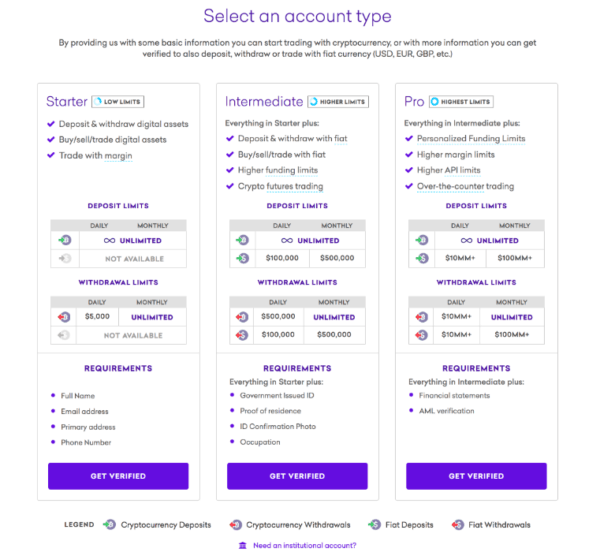Click Cryptocurrency Deposits icon in legend

[109, 525]
